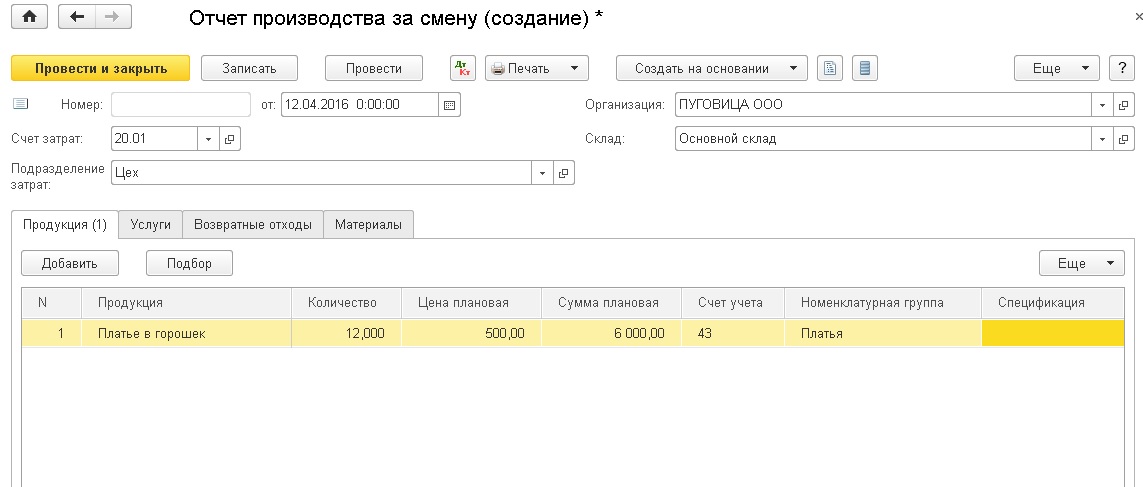Click the back navigation arrow
Screen dimensions: 1143x487
77,17
